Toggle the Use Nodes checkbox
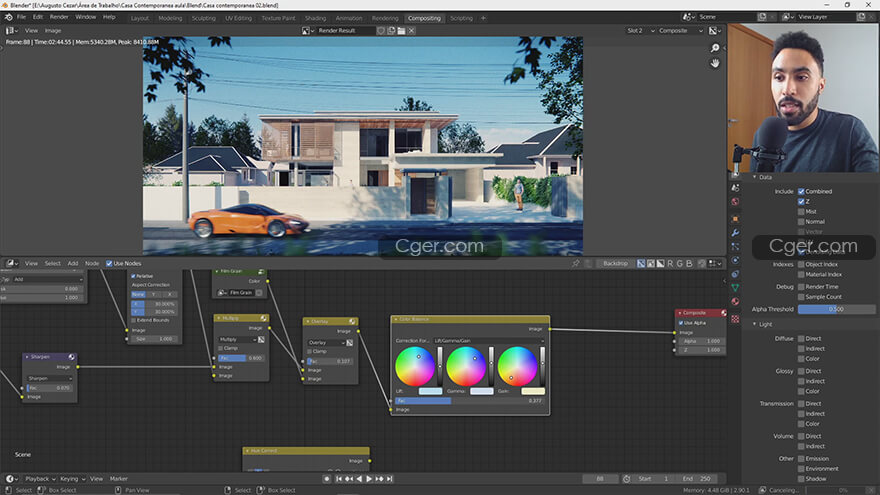This screenshot has height=495, width=880. pos(109,263)
